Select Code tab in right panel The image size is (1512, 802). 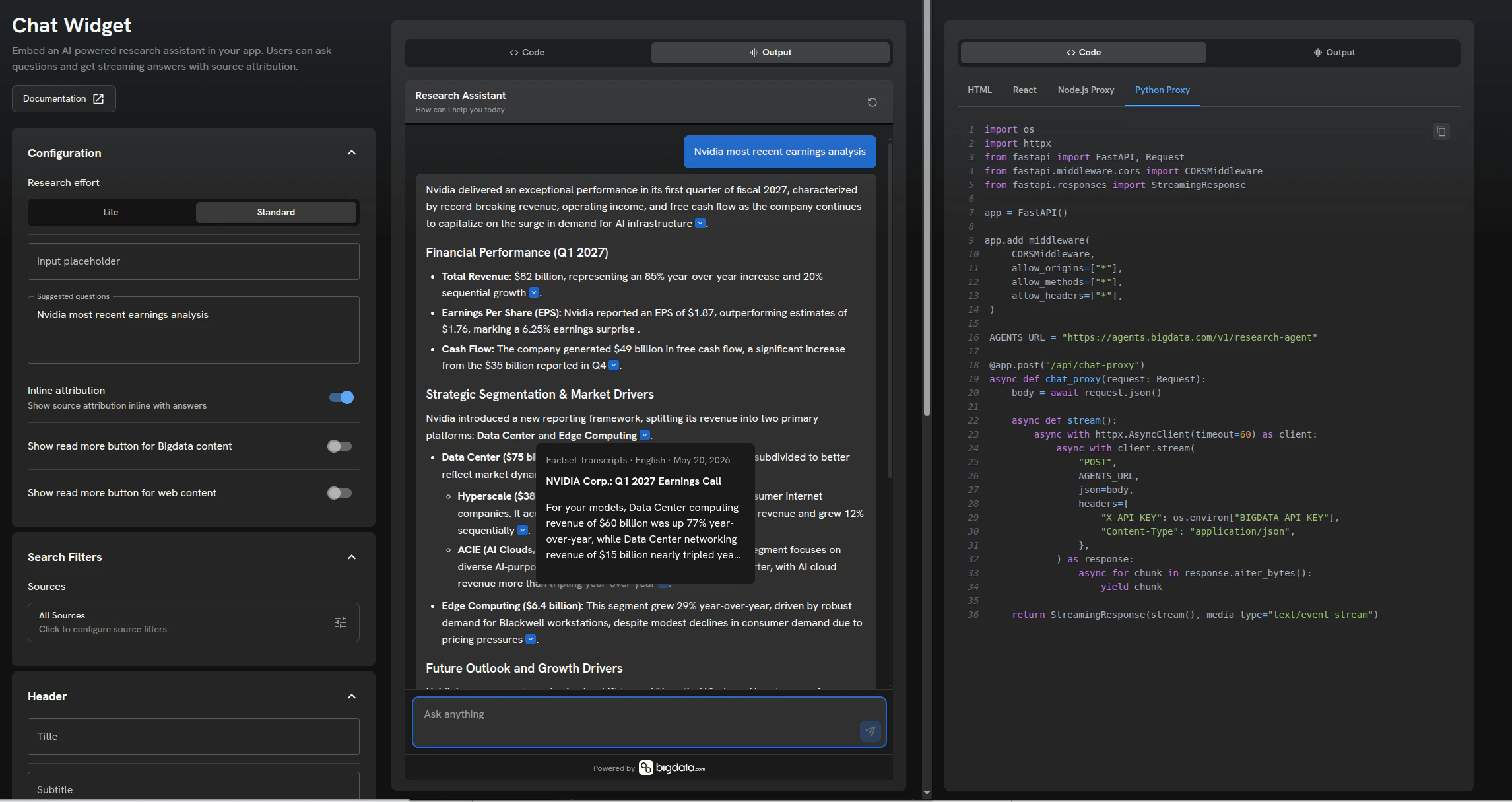pos(1084,53)
